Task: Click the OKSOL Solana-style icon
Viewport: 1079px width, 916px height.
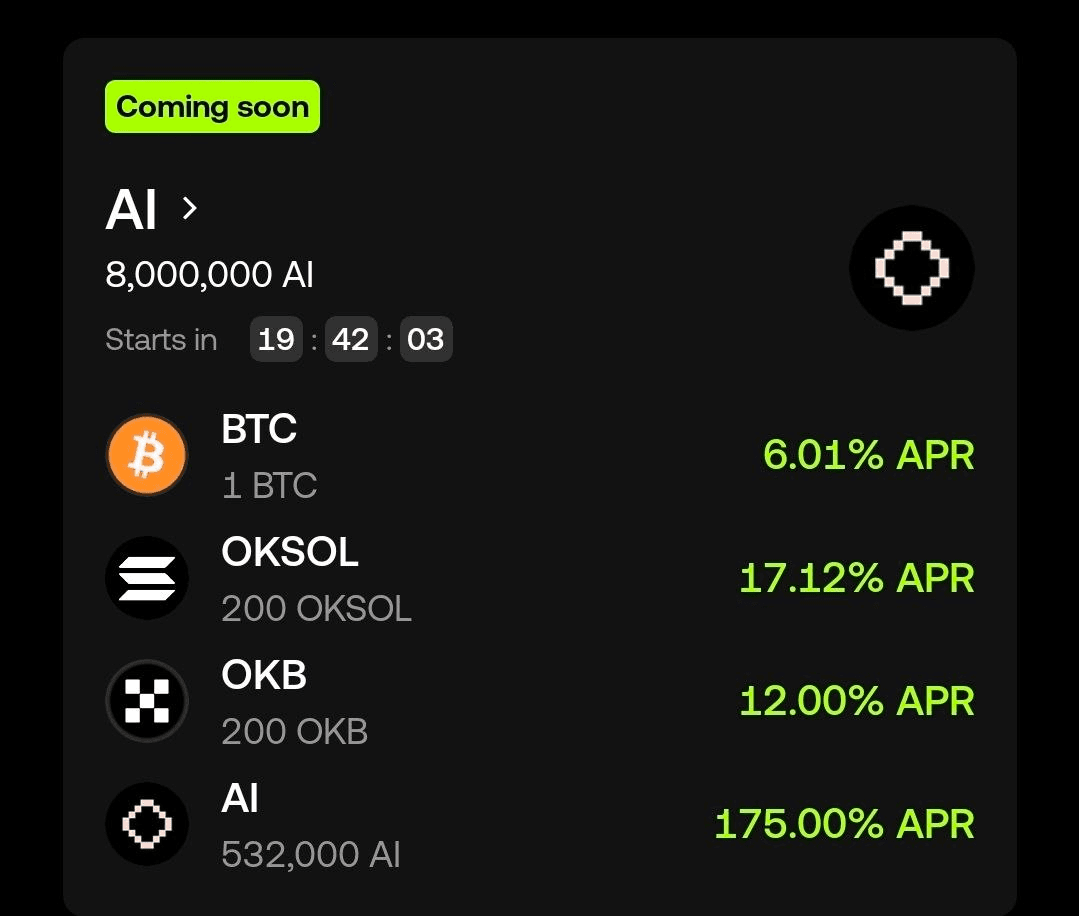Action: [x=147, y=577]
